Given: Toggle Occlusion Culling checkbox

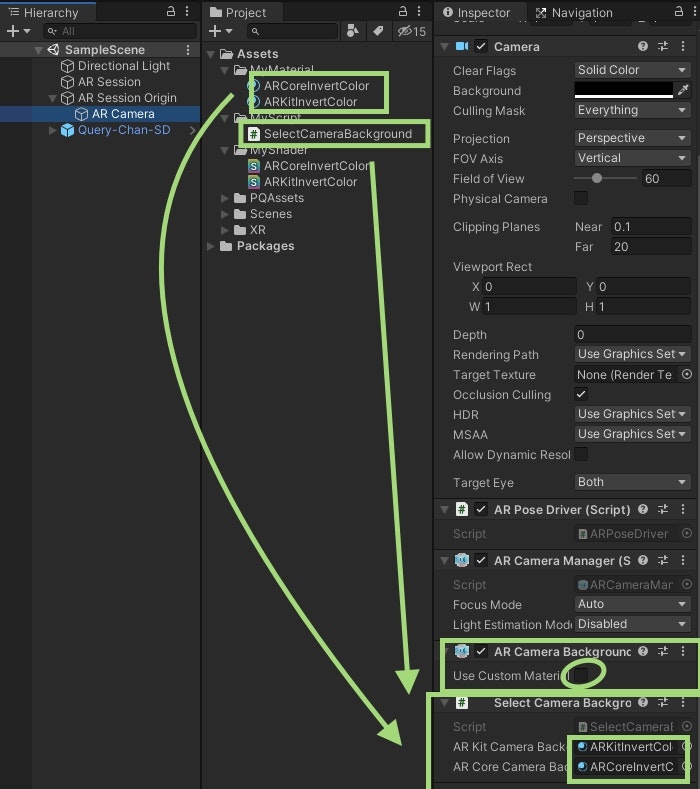Looking at the screenshot, I should pos(581,394).
